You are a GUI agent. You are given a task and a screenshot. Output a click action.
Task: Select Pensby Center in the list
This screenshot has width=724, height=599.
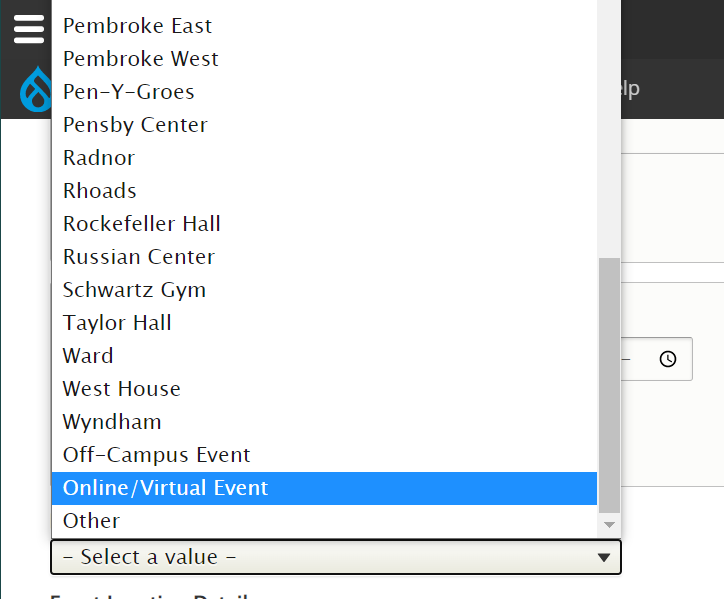pos(135,125)
